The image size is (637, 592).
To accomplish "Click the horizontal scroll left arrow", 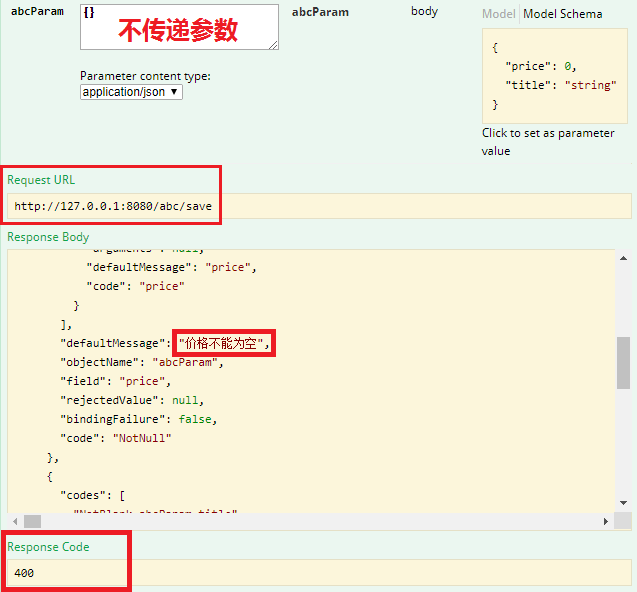I will 15,521.
